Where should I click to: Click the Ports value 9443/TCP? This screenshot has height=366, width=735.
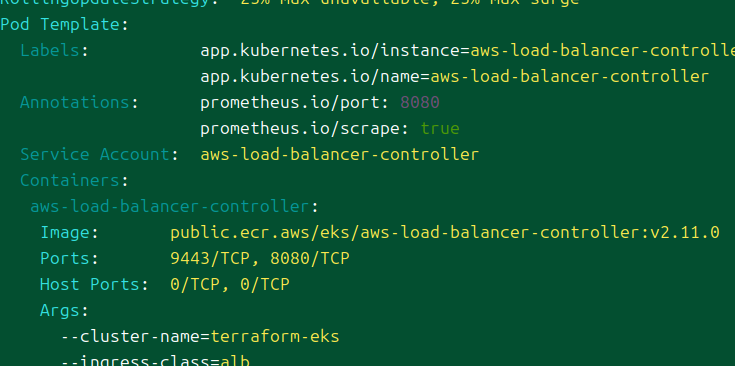(x=210, y=258)
